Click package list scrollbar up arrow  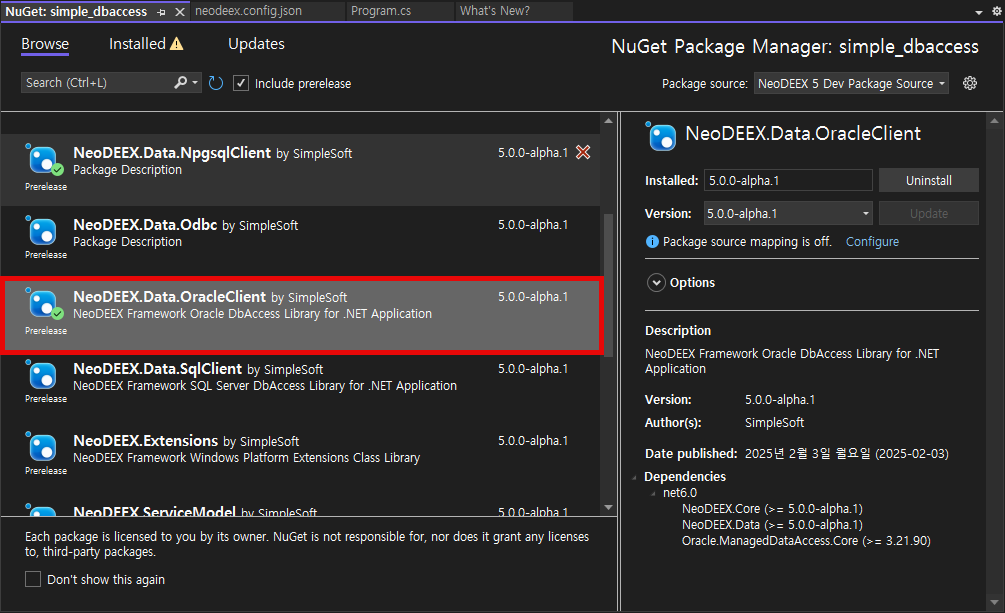pos(608,121)
